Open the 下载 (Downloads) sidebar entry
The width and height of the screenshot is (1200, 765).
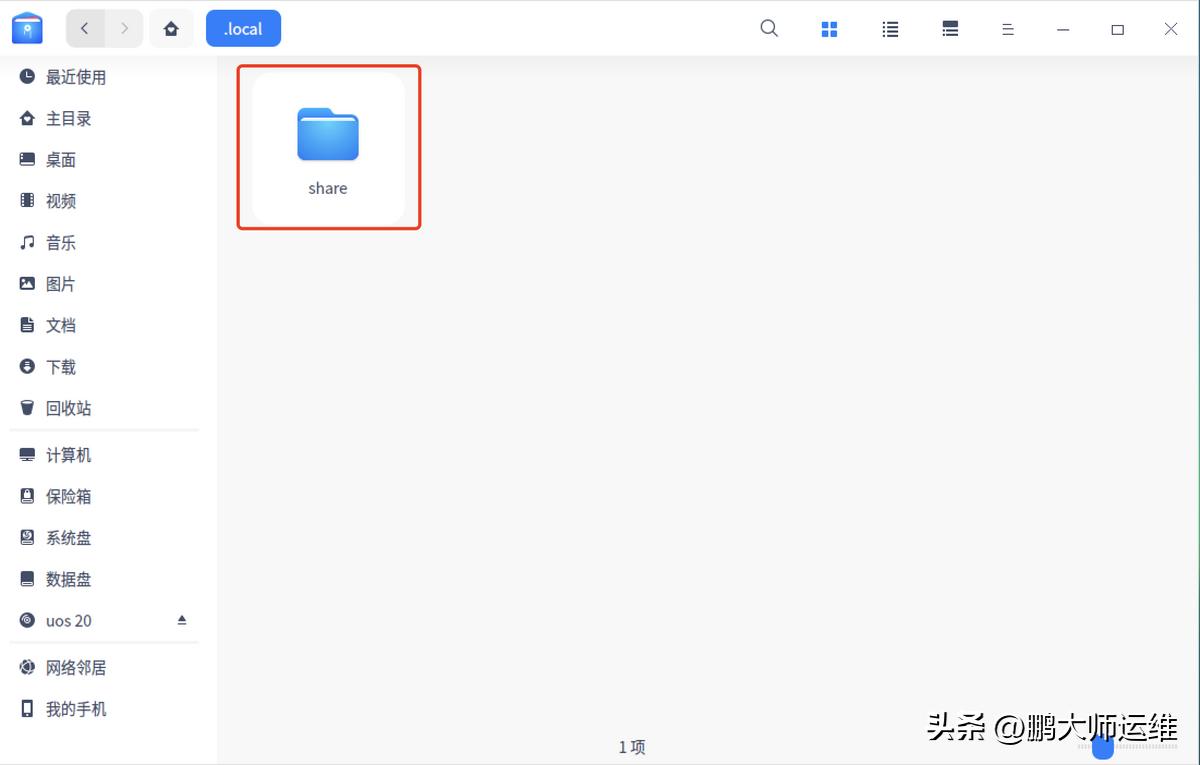coord(59,366)
